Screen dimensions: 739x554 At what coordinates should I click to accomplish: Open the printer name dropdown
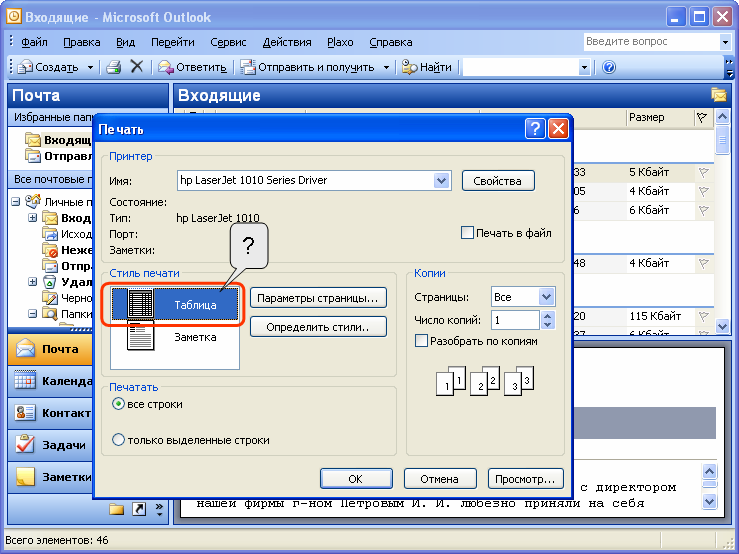pyautogui.click(x=442, y=180)
